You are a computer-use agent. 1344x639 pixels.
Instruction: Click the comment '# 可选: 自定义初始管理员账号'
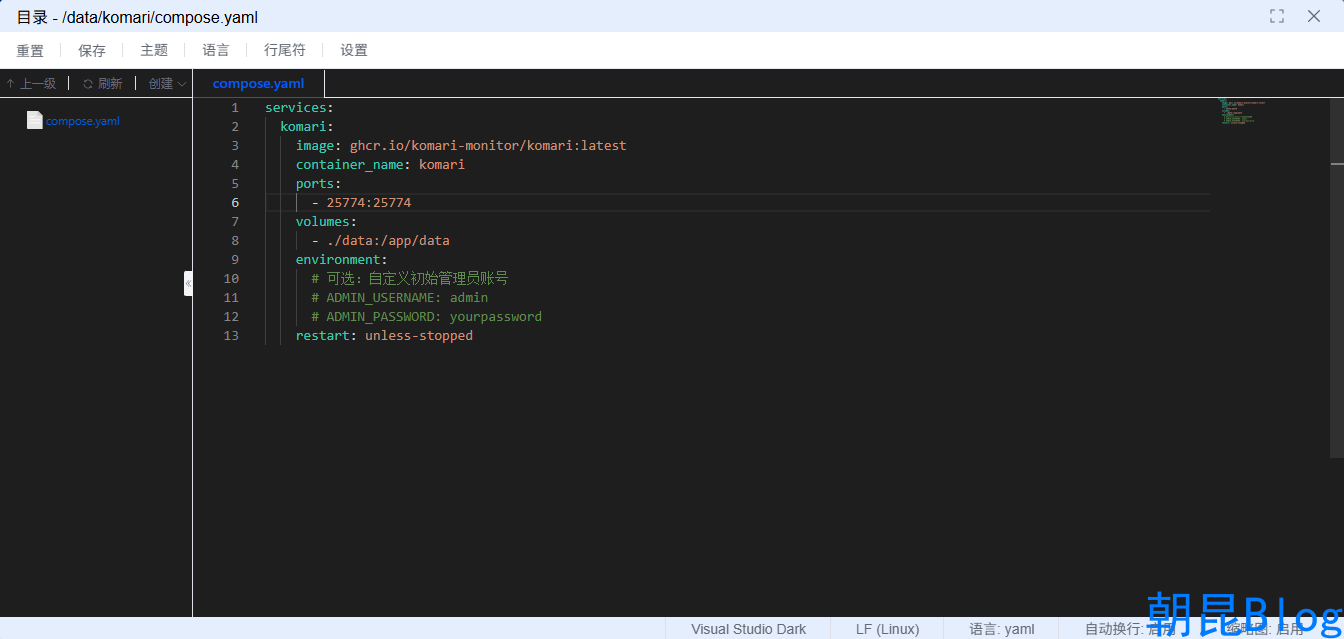tap(409, 278)
